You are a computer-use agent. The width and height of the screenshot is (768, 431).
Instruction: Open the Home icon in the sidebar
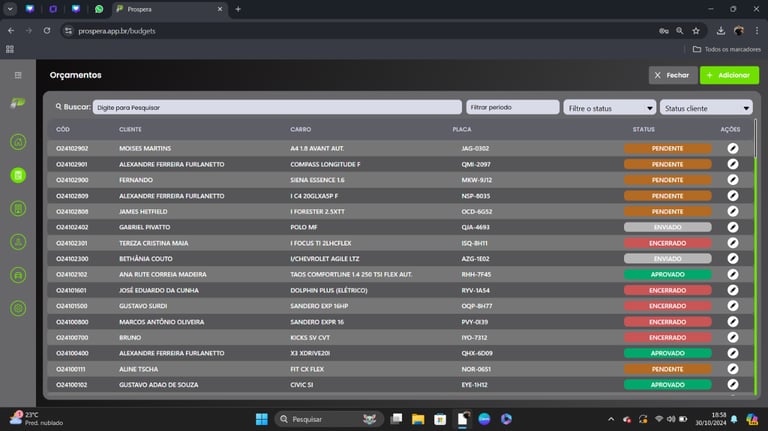click(x=18, y=142)
